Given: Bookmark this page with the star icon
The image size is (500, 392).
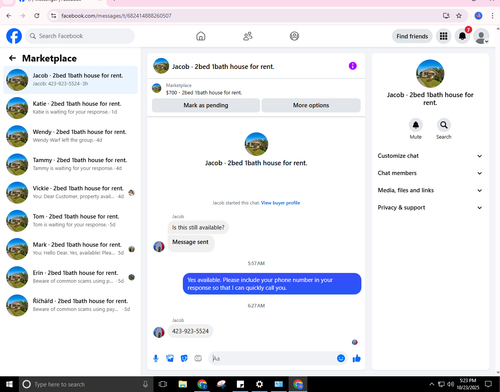Looking at the screenshot, I should pyautogui.click(x=459, y=16).
